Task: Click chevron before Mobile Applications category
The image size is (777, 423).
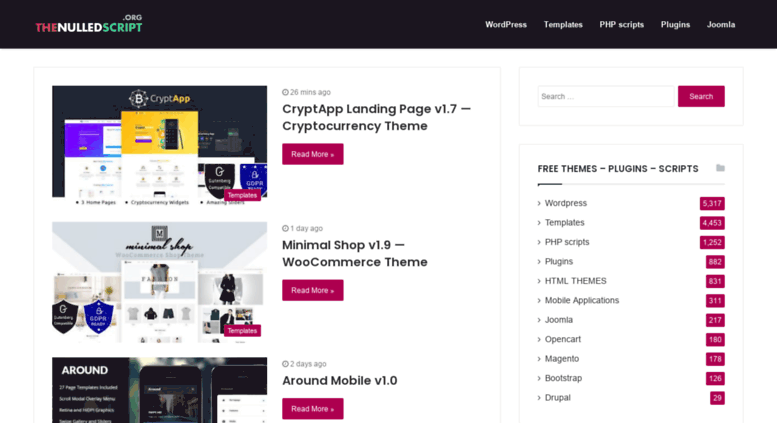Action: 539,300
